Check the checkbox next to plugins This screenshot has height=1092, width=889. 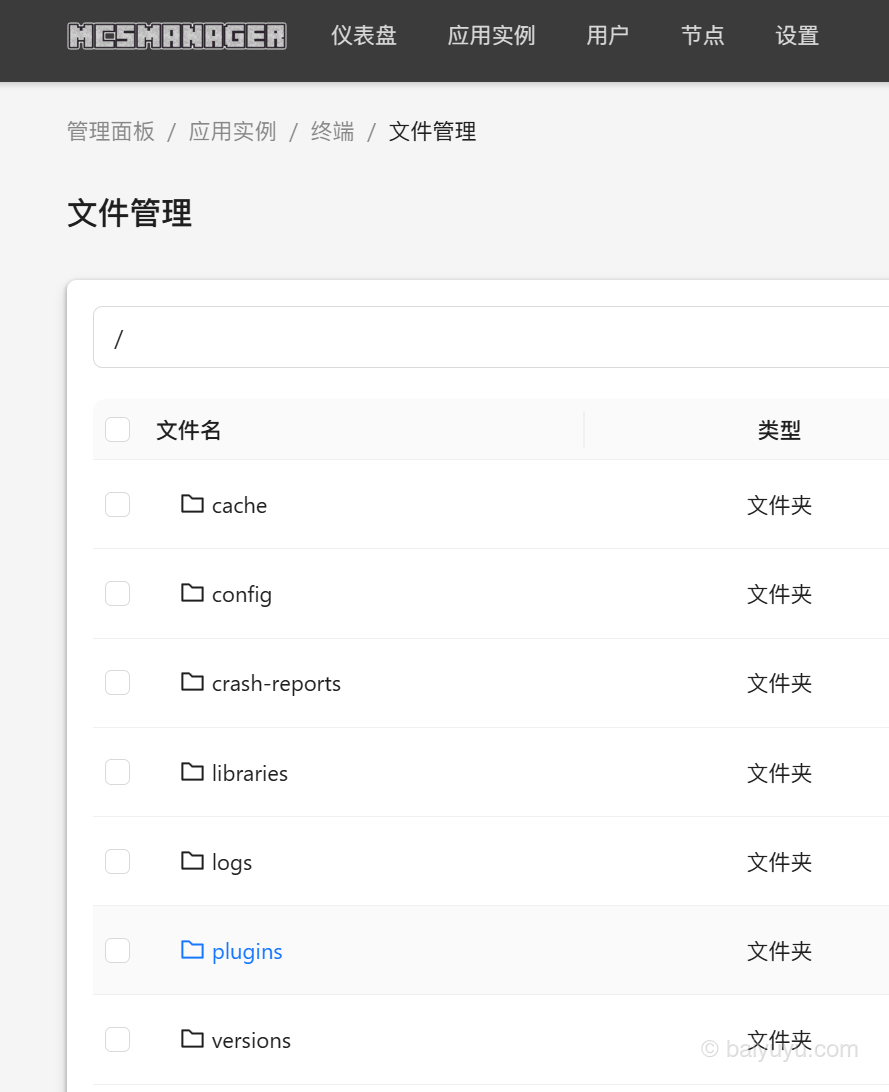[x=117, y=950]
